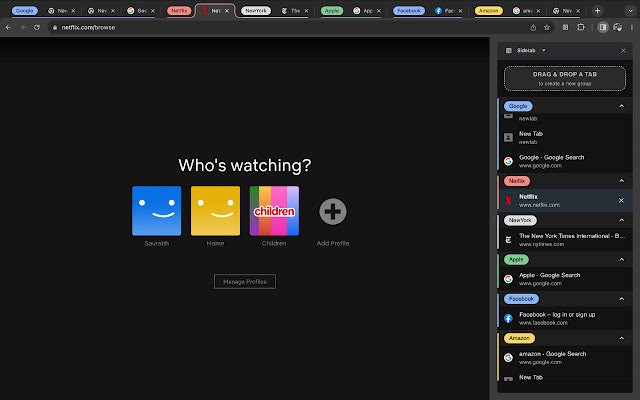Click the share icon in address bar
The image size is (640, 400).
point(533,27)
